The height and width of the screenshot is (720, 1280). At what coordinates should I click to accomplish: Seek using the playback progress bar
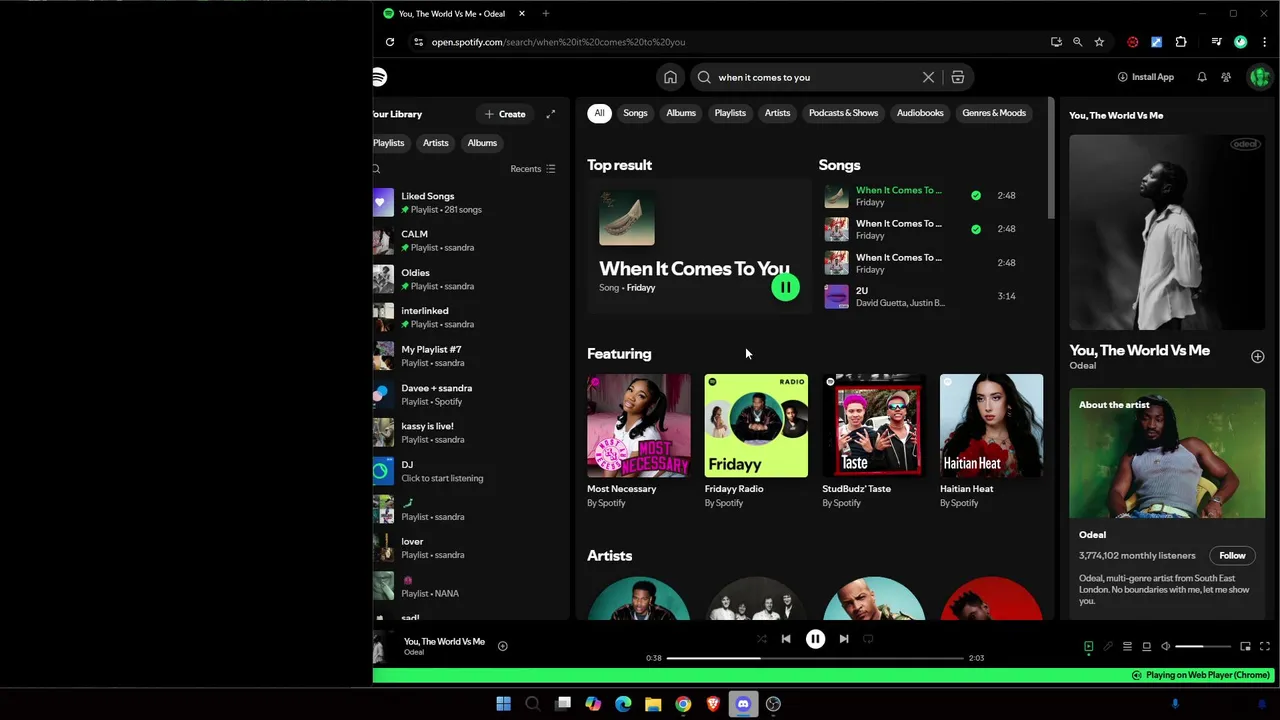[814, 658]
